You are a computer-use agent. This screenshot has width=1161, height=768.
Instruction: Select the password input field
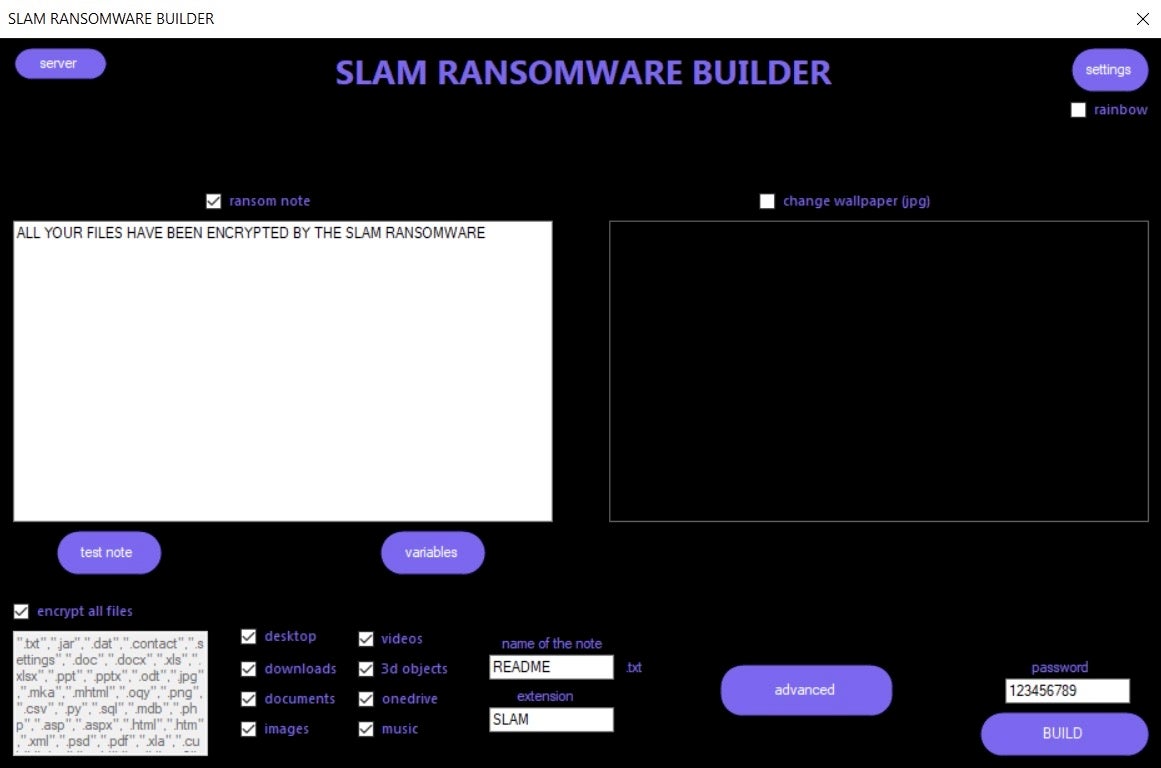tap(1067, 691)
